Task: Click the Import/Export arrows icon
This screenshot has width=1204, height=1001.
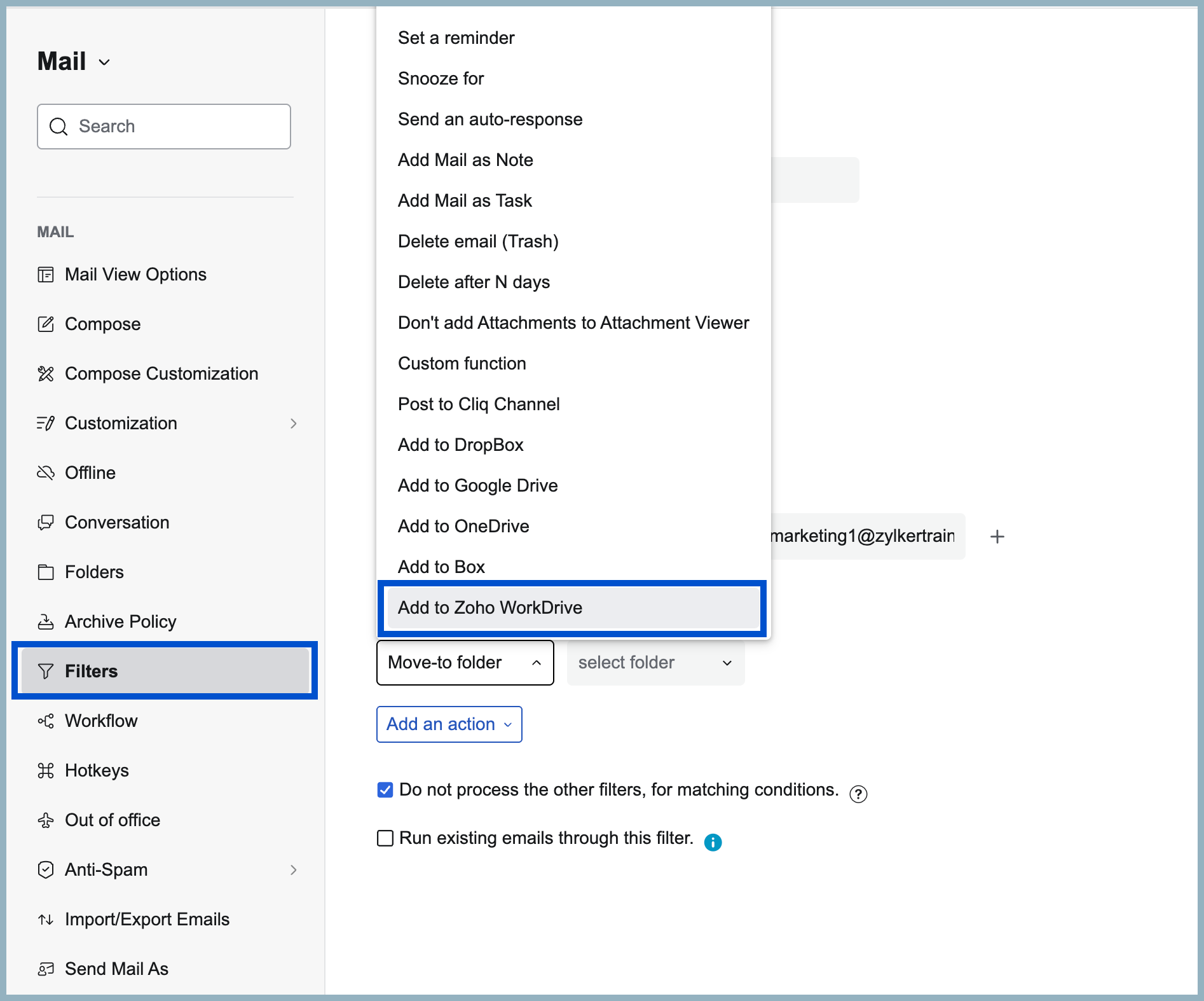Action: [x=46, y=920]
